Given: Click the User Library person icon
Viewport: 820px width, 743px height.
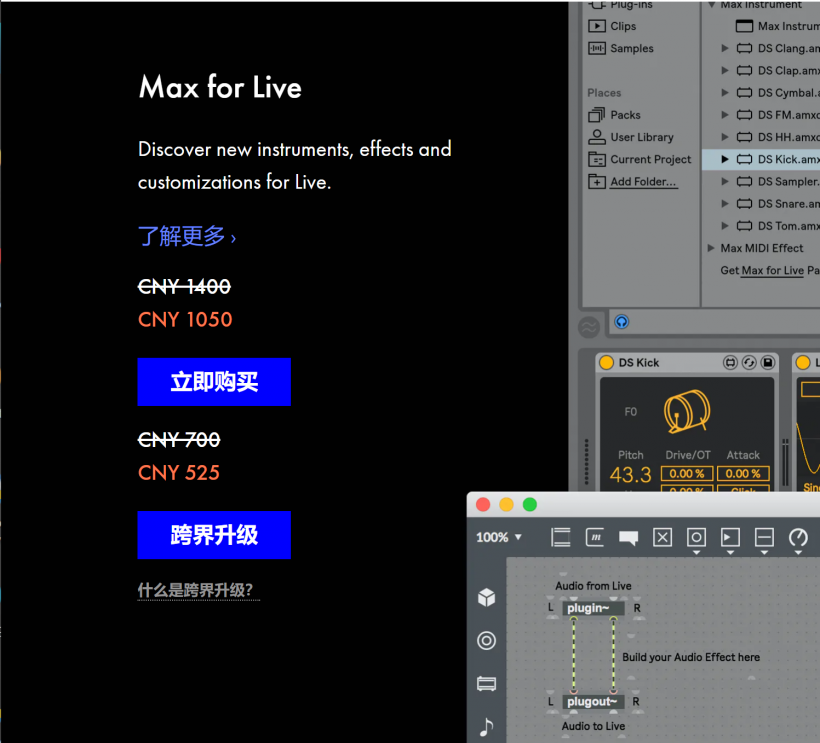Looking at the screenshot, I should (x=597, y=137).
